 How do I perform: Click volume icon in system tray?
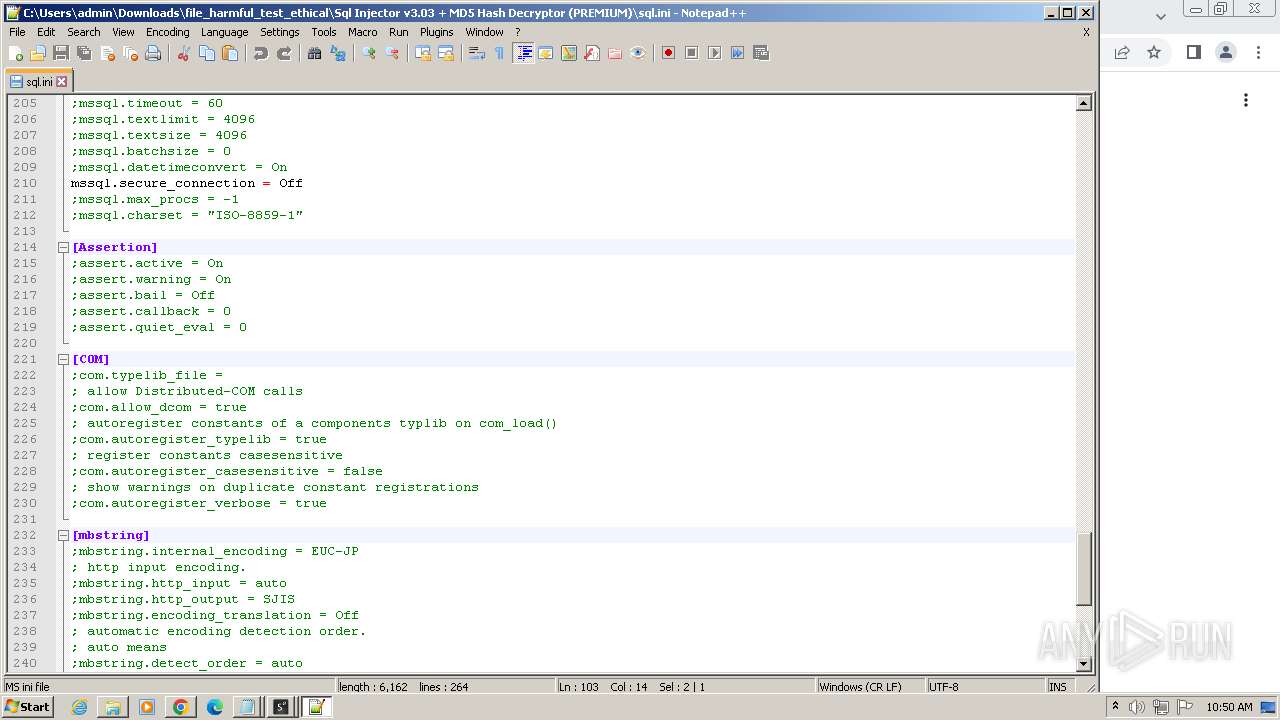point(1136,707)
